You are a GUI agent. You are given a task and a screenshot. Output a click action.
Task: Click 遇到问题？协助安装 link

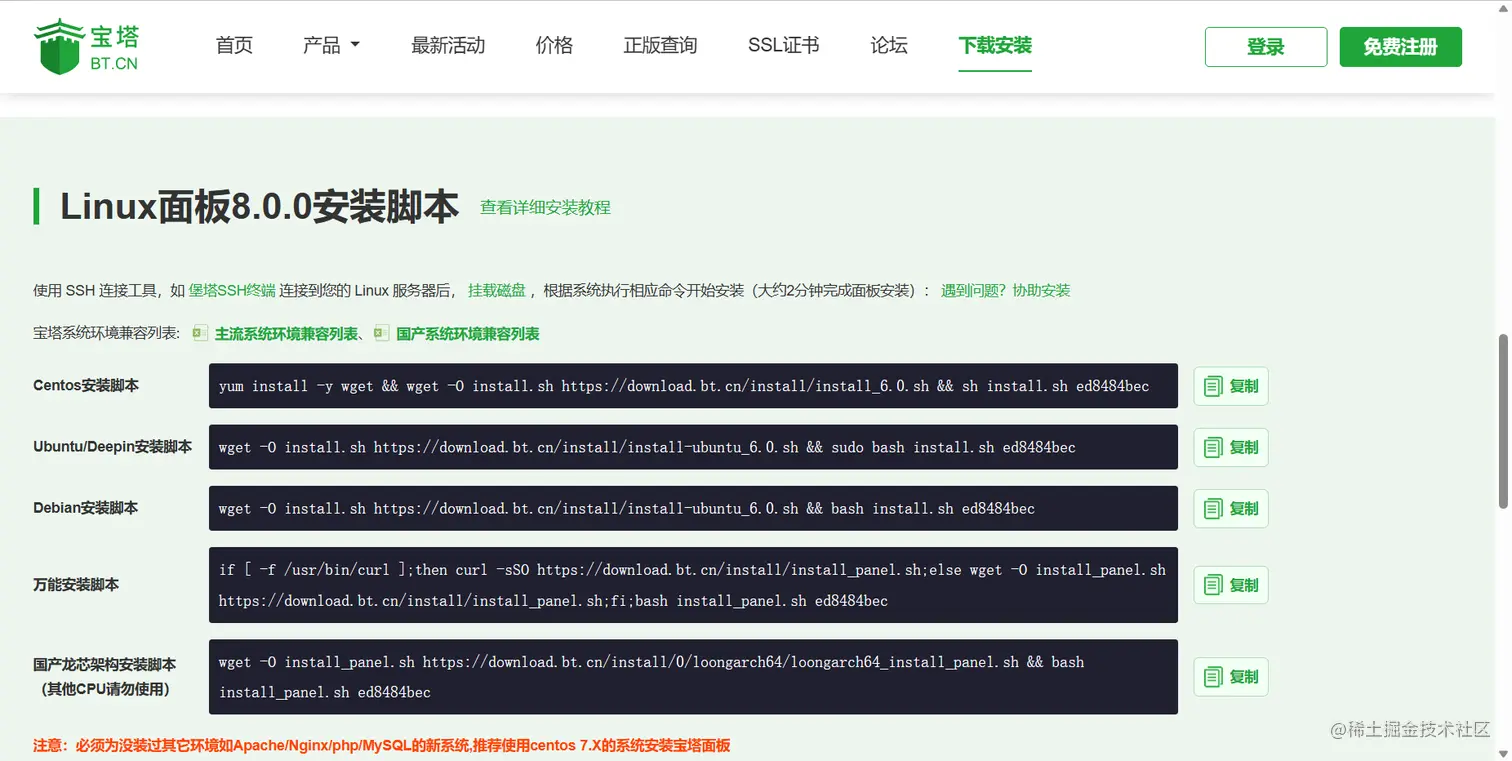coord(1005,290)
